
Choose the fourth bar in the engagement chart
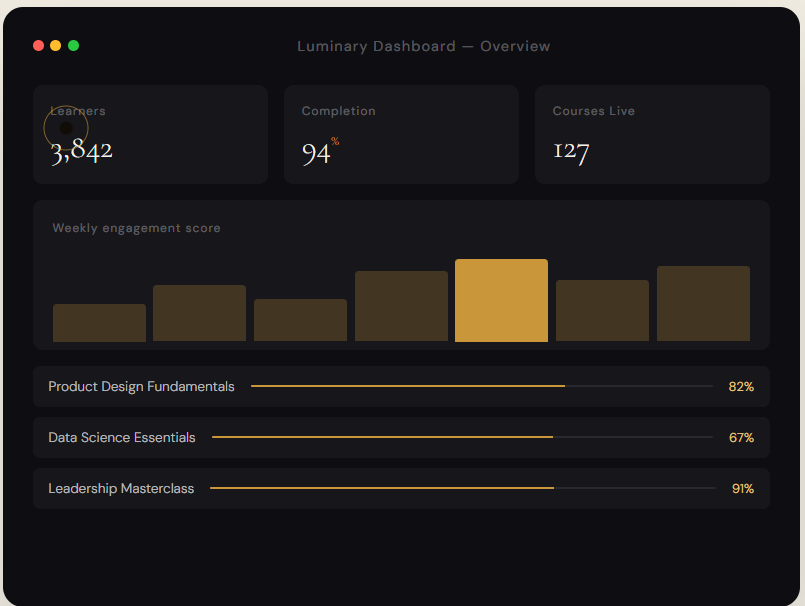pos(401,307)
